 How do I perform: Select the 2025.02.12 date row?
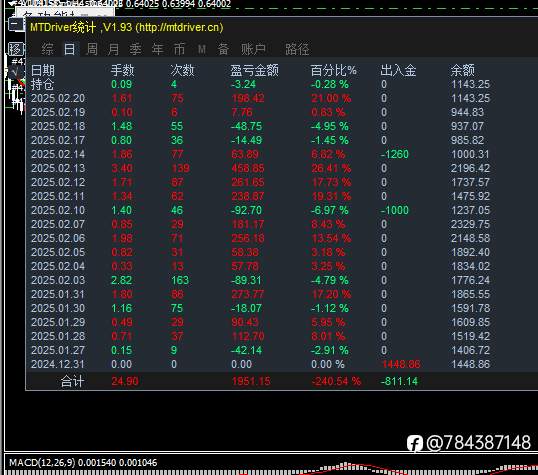click(x=58, y=182)
